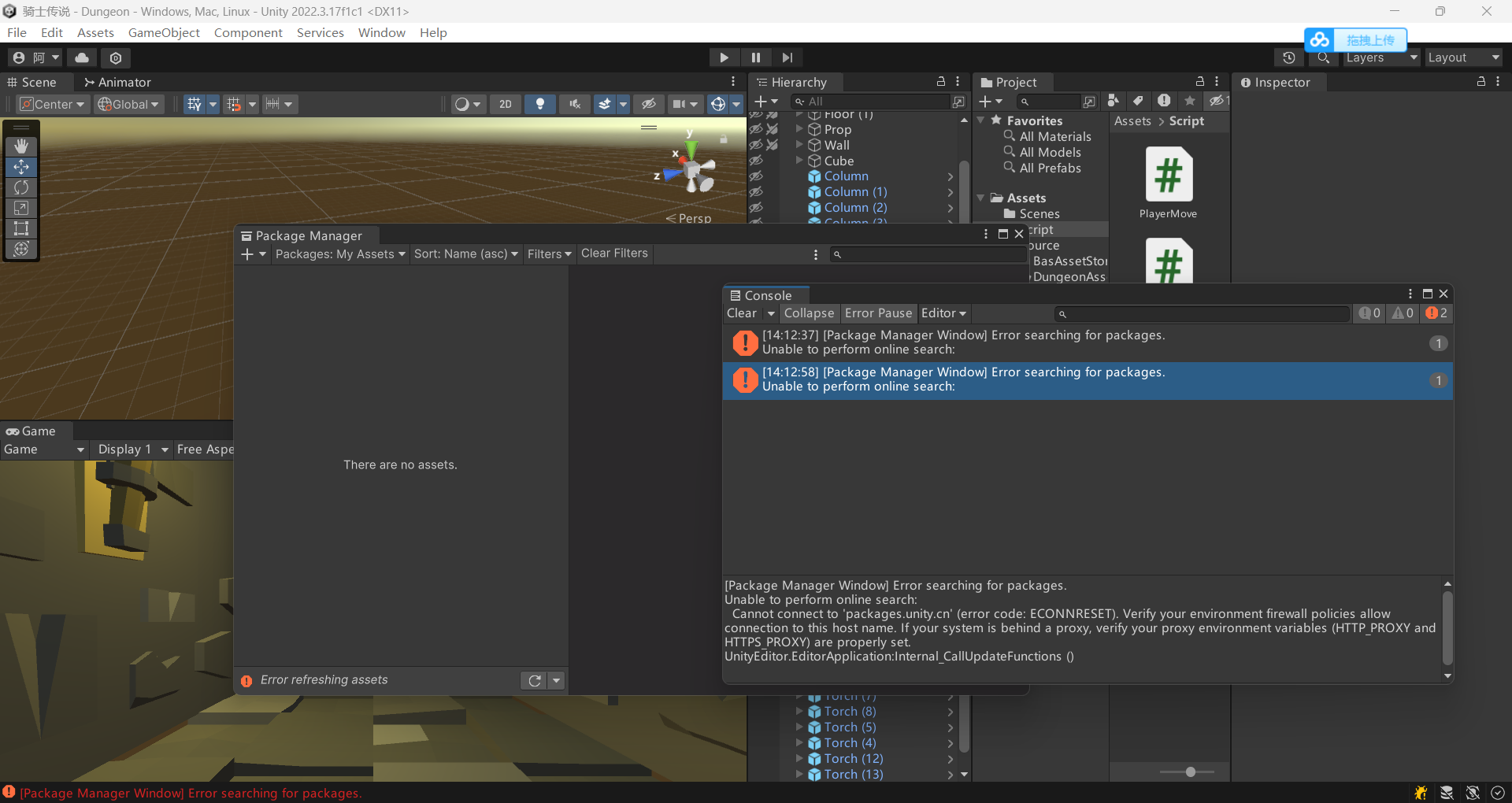Click the Package Manager search field

(x=928, y=254)
